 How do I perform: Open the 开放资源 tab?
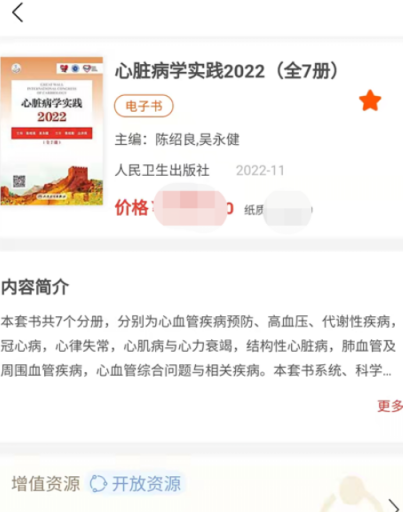click(x=146, y=484)
